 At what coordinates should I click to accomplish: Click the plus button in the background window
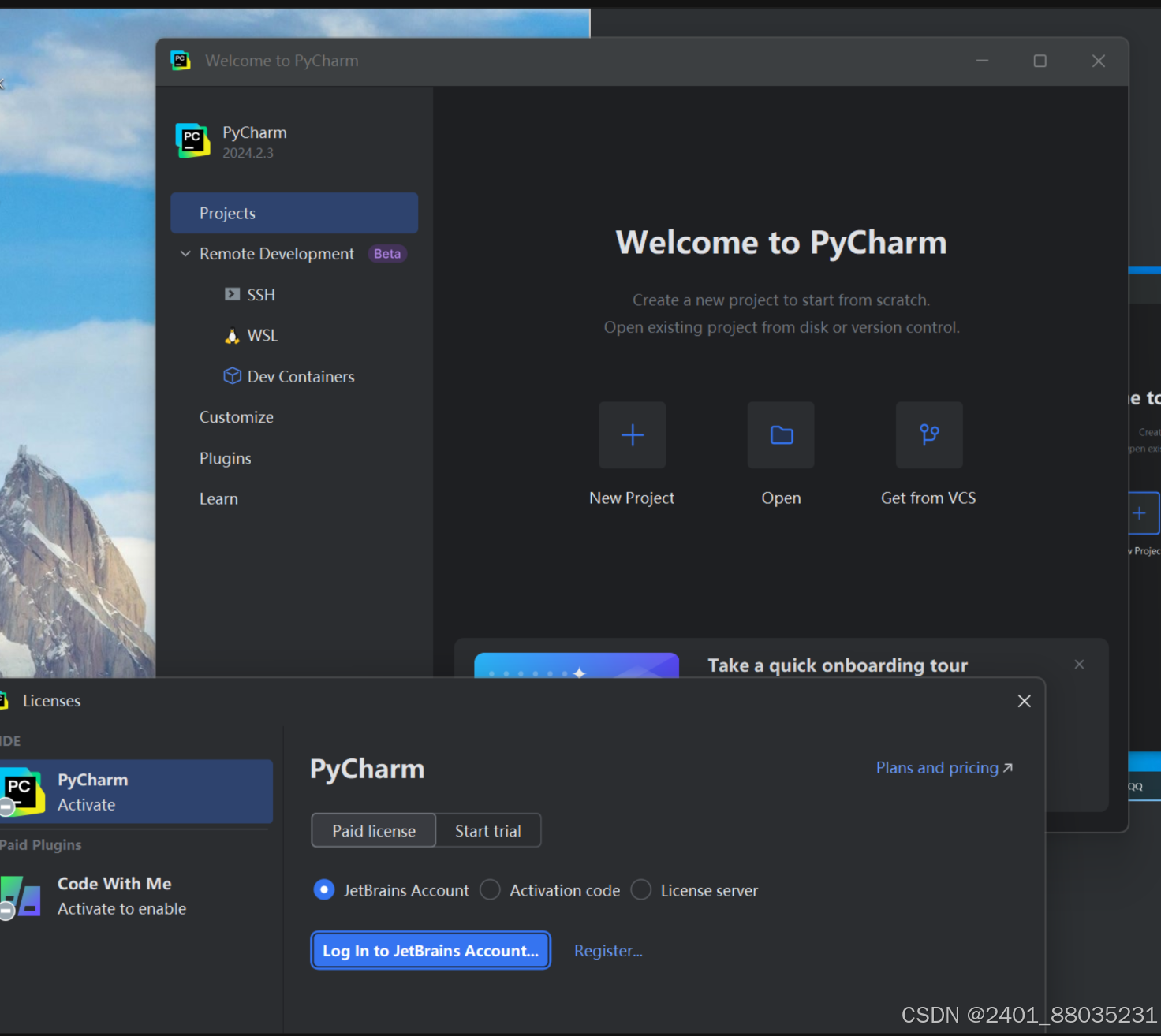click(x=1143, y=513)
